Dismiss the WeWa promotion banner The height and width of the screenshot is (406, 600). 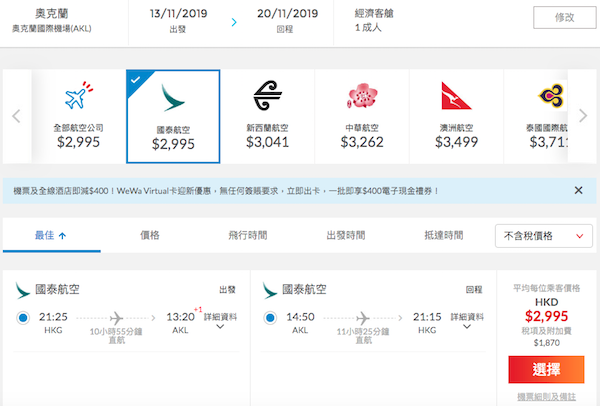tap(578, 190)
